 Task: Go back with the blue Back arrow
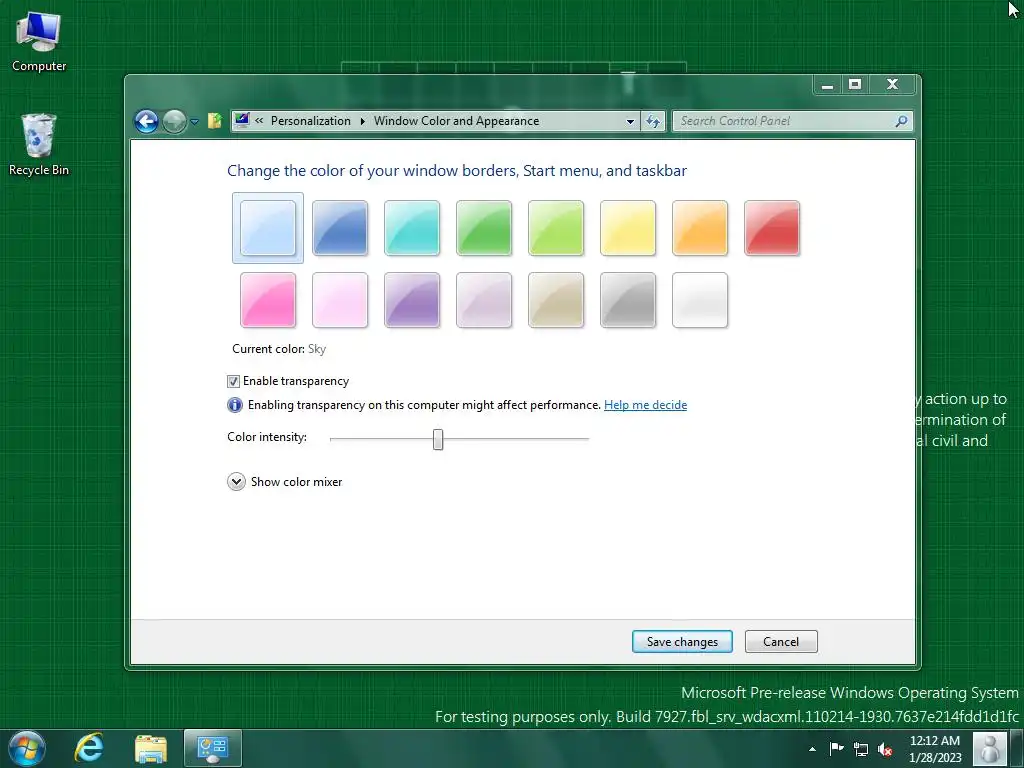click(x=146, y=121)
